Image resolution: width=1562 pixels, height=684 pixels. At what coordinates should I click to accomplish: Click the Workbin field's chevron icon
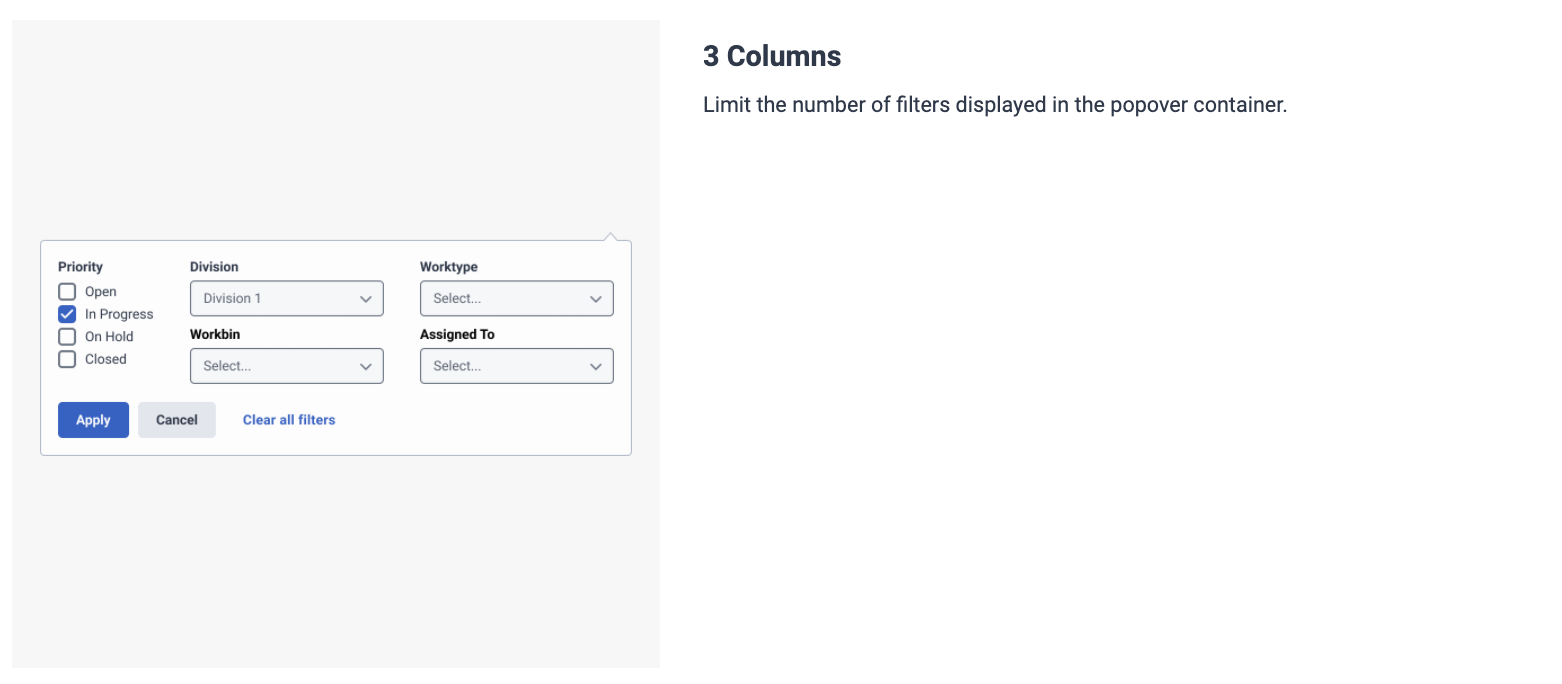click(365, 366)
